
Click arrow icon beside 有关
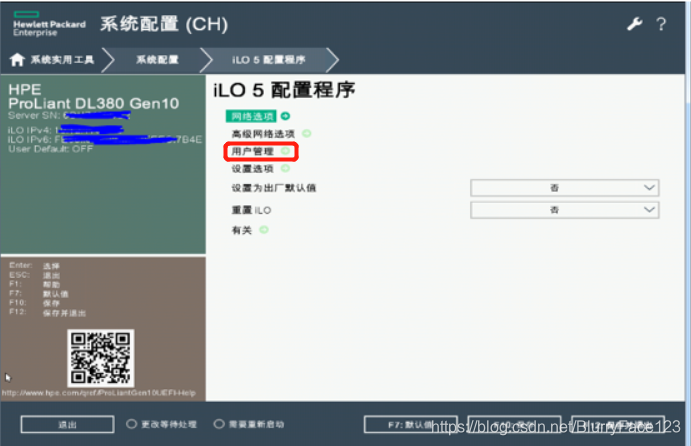tap(264, 230)
